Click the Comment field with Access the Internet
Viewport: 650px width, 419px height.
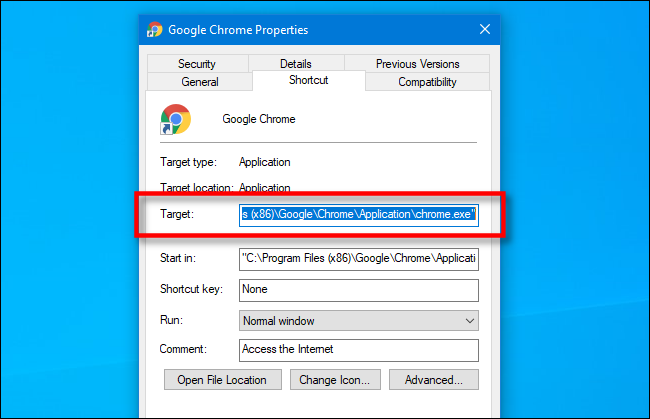tap(359, 350)
